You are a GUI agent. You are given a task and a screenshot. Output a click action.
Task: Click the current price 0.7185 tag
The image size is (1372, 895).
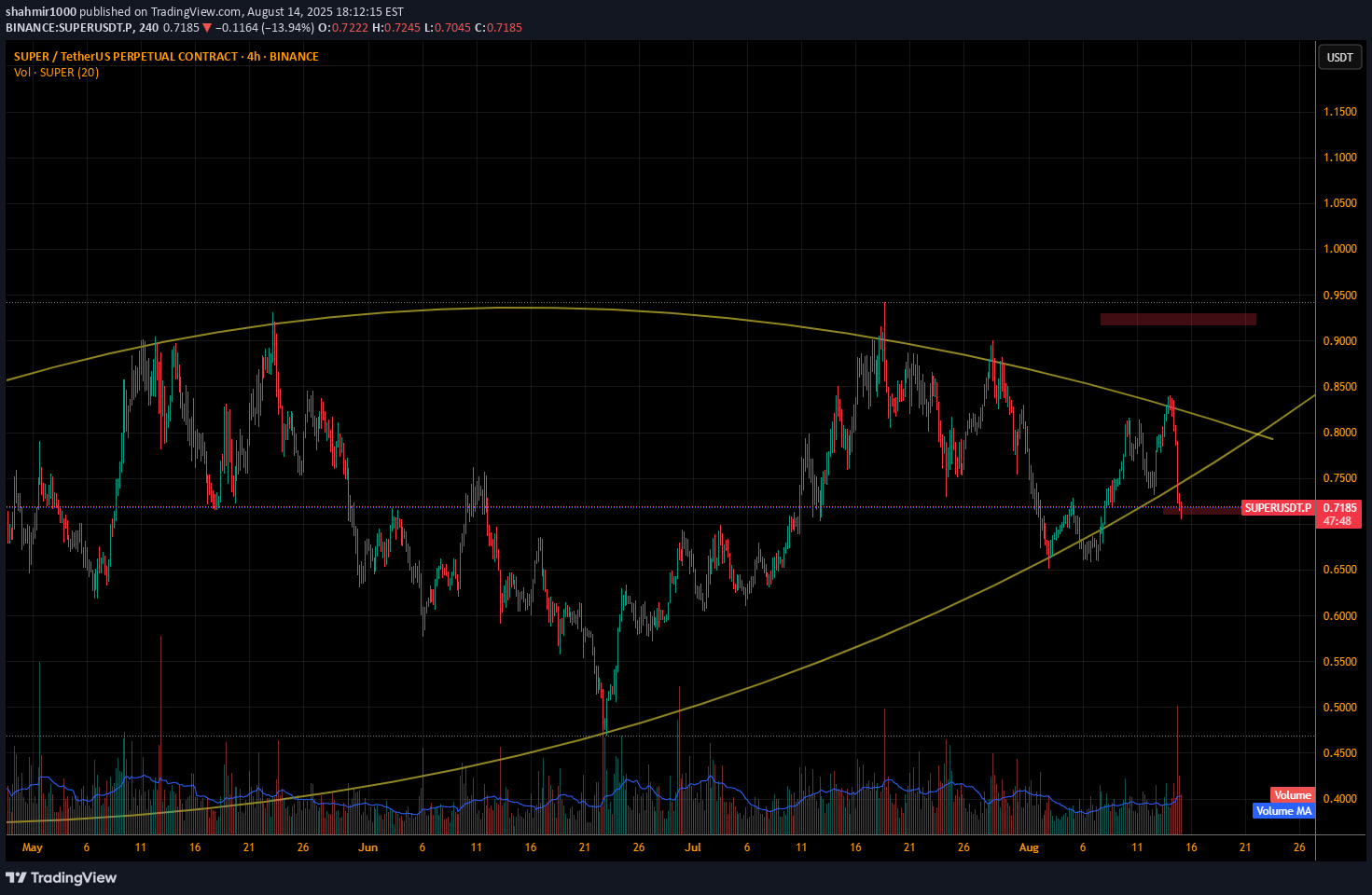[1339, 508]
